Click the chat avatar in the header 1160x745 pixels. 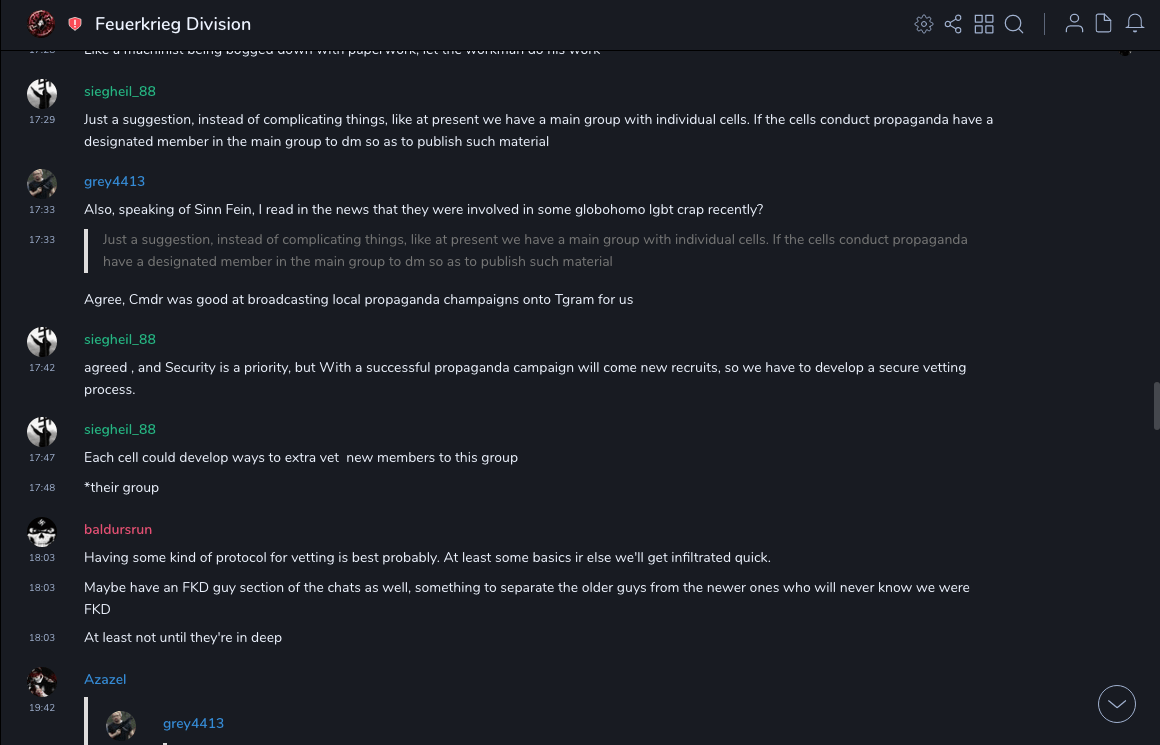(x=41, y=24)
